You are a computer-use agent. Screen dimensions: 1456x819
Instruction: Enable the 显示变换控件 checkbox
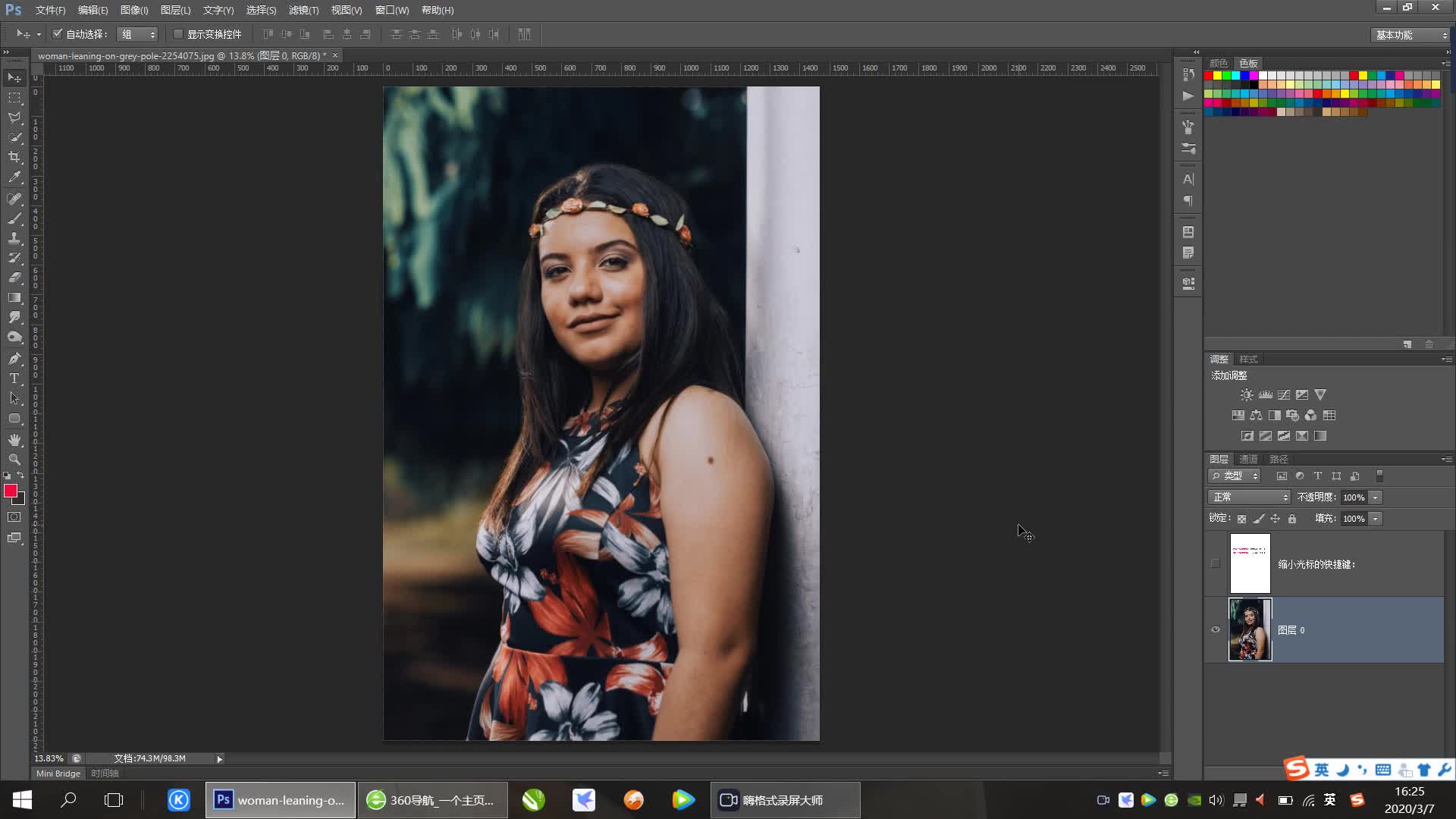pos(178,34)
